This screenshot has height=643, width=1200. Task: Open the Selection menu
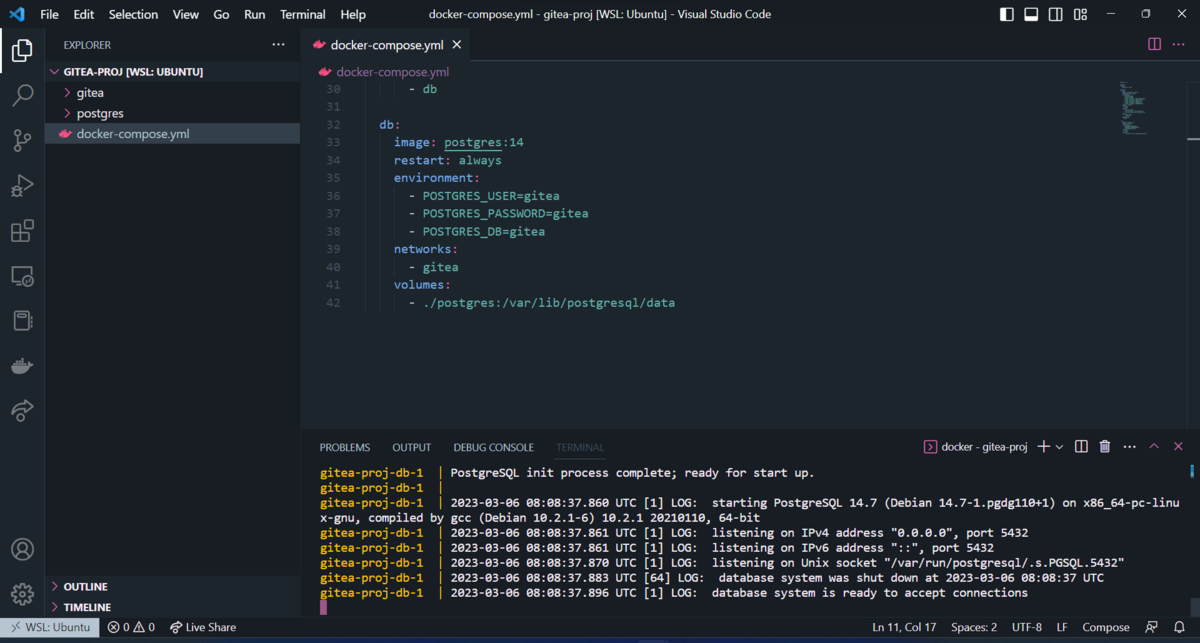133,14
